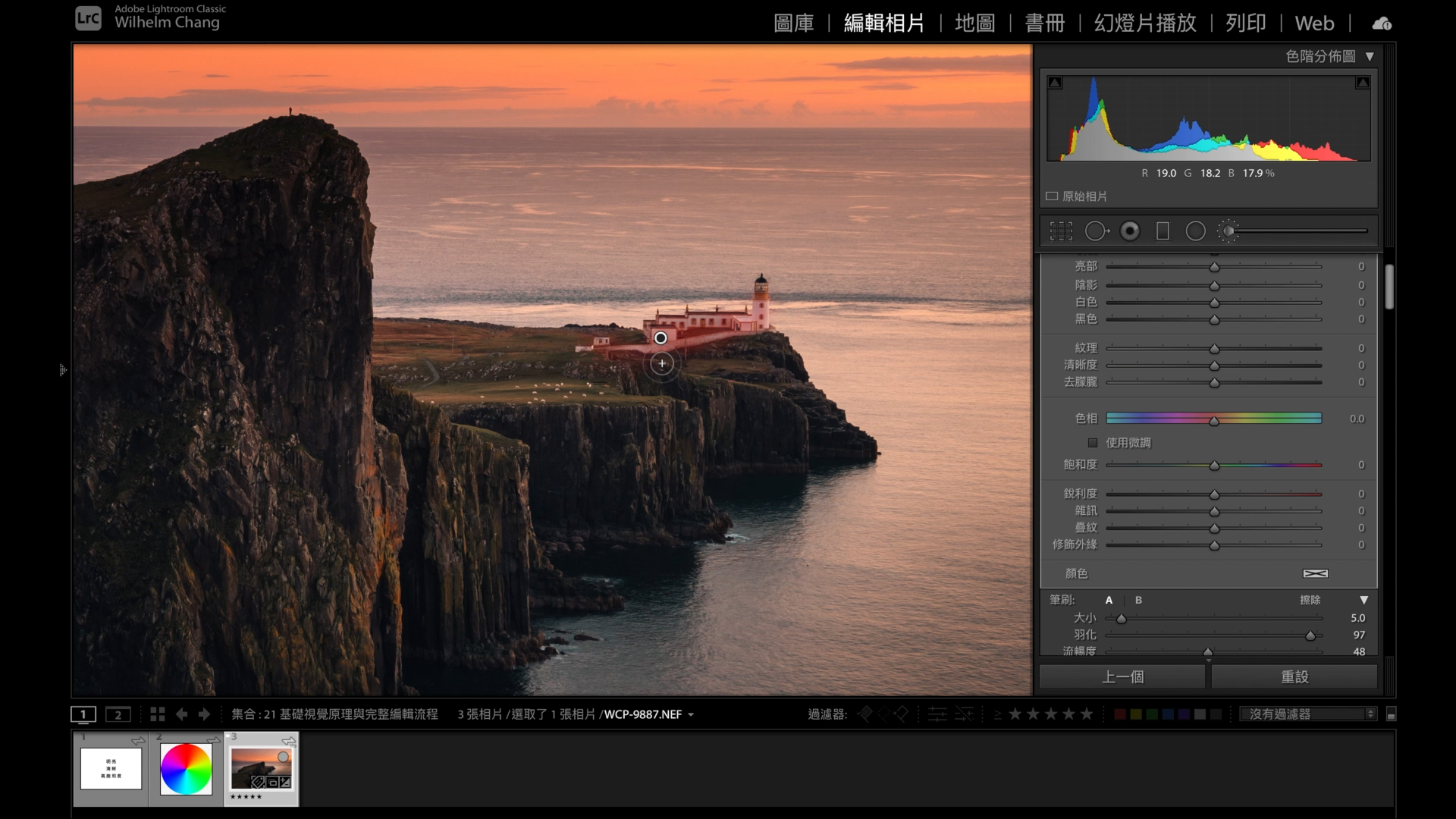The height and width of the screenshot is (819, 1456).
Task: Open grid view from the filmstrip bar
Action: (158, 714)
